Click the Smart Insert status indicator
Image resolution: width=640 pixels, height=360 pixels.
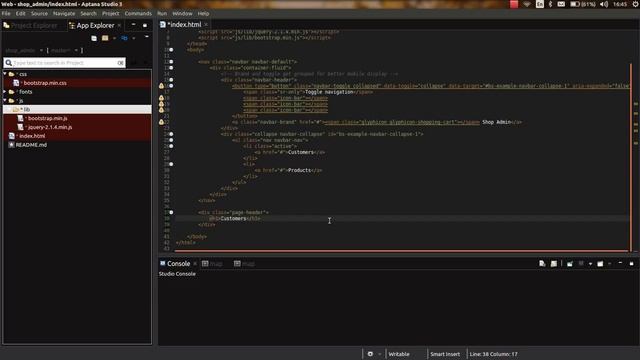pos(444,354)
